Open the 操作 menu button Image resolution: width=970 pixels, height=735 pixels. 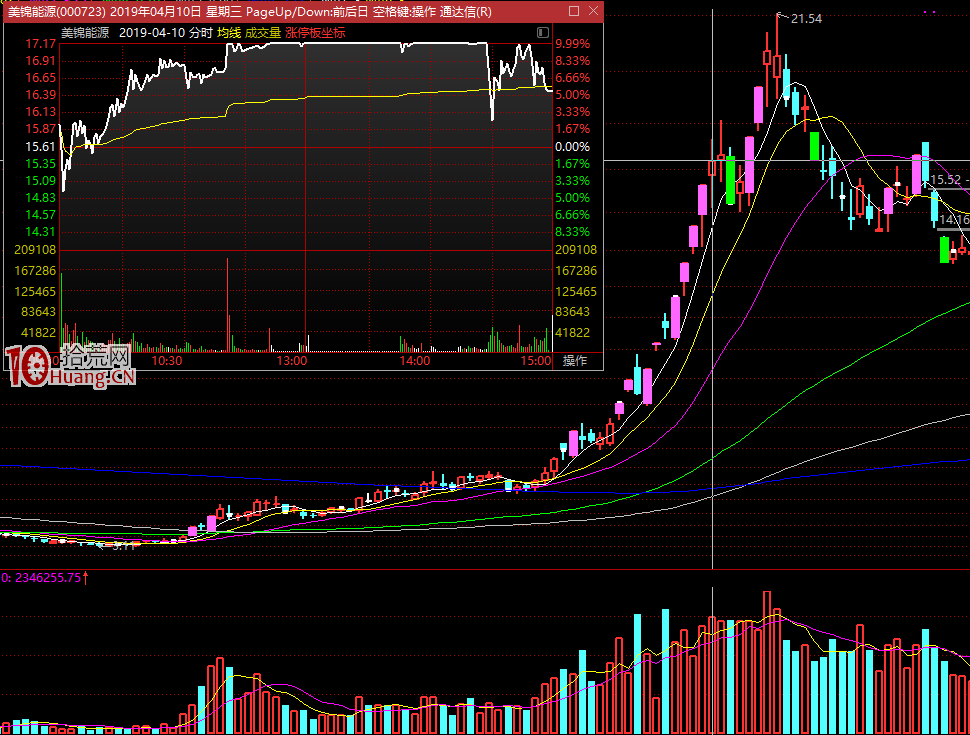coord(575,361)
